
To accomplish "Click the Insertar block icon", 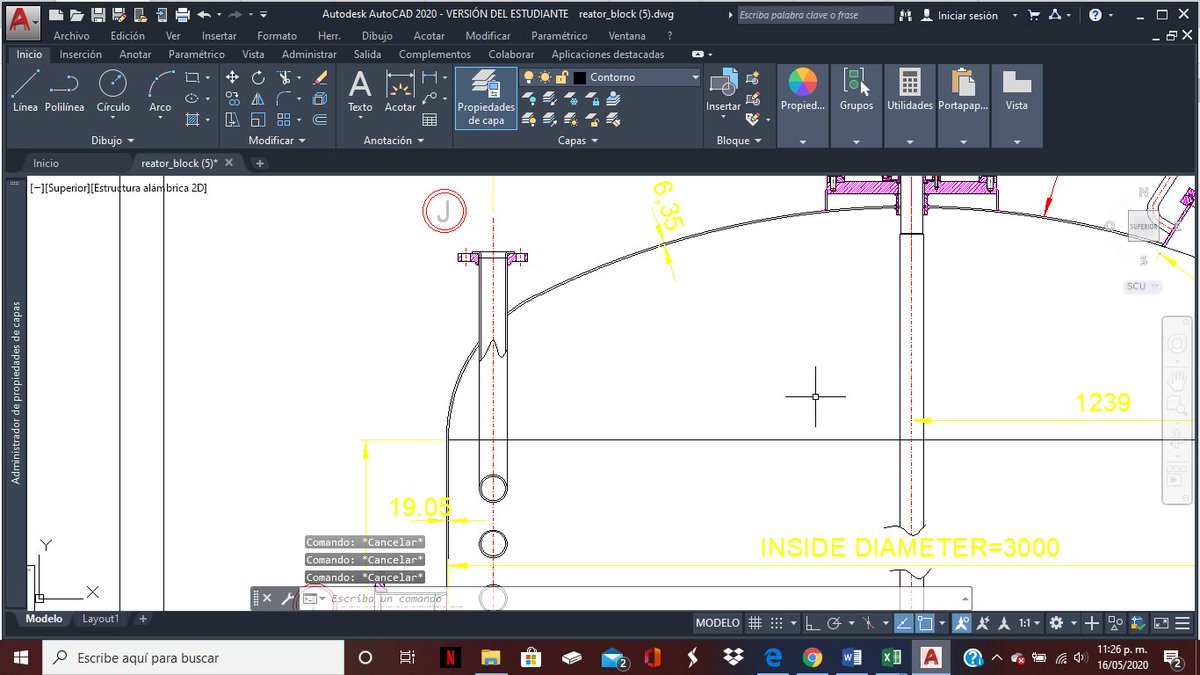I will [723, 91].
